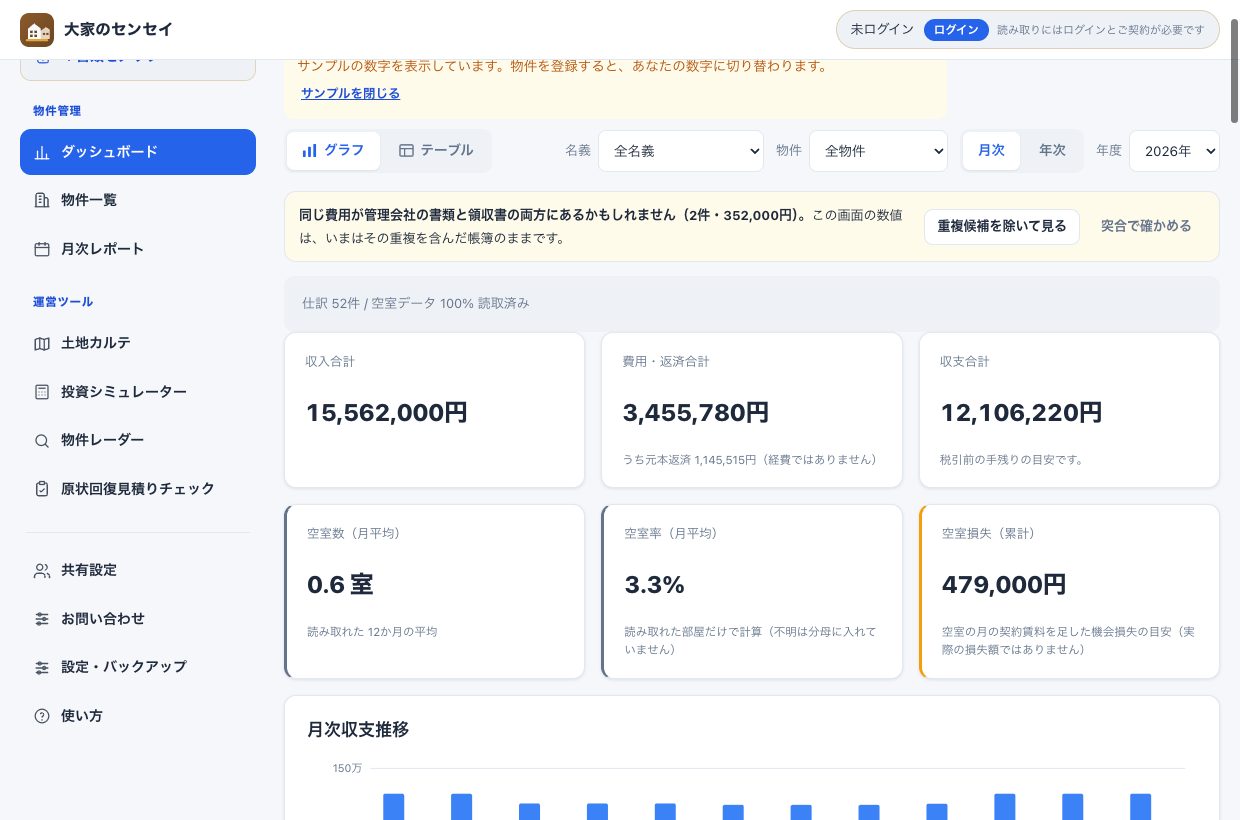Image resolution: width=1240 pixels, height=820 pixels.
Task: Click the 運営ツール section header
Action: [63, 302]
